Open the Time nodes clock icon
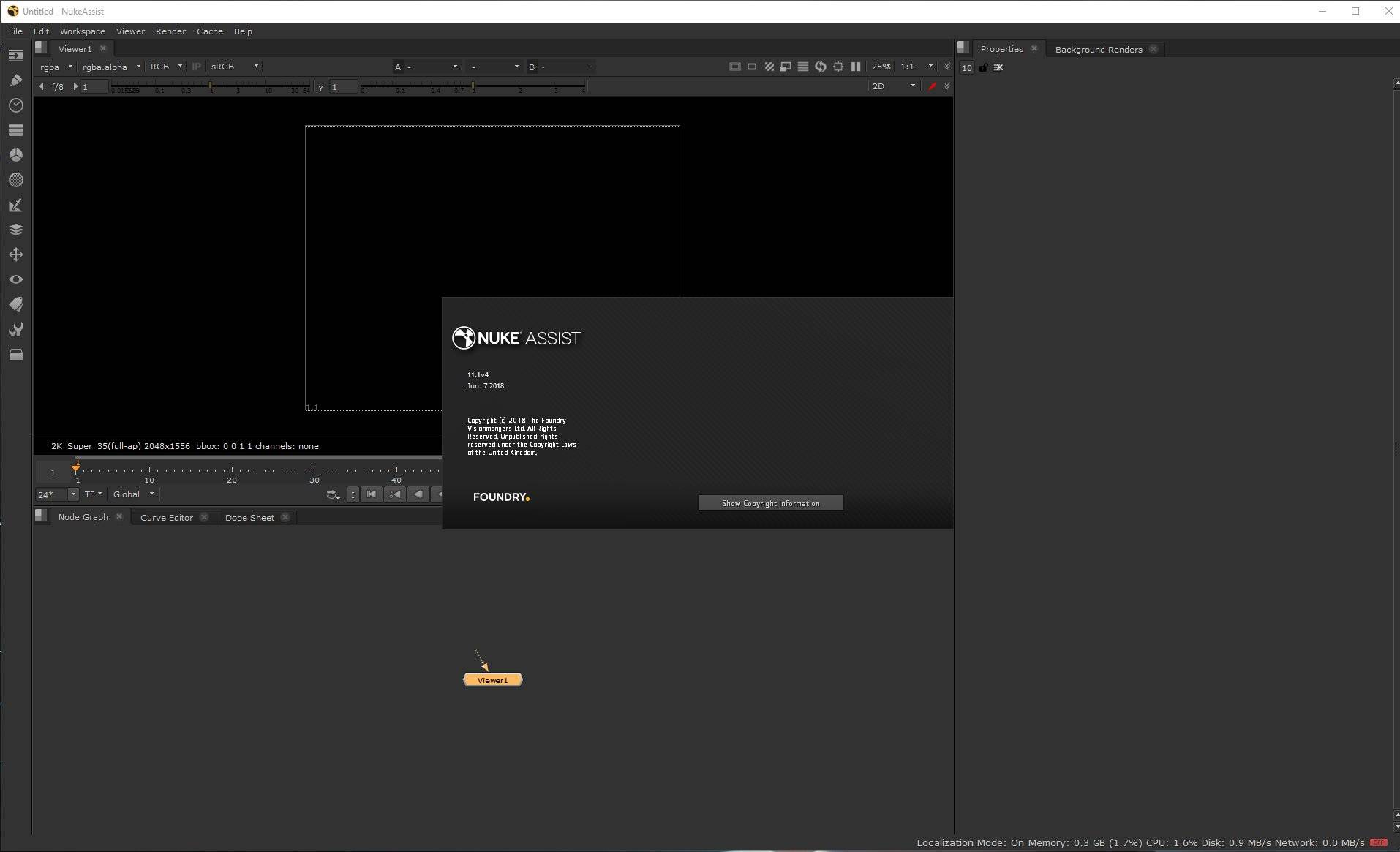 (16, 105)
